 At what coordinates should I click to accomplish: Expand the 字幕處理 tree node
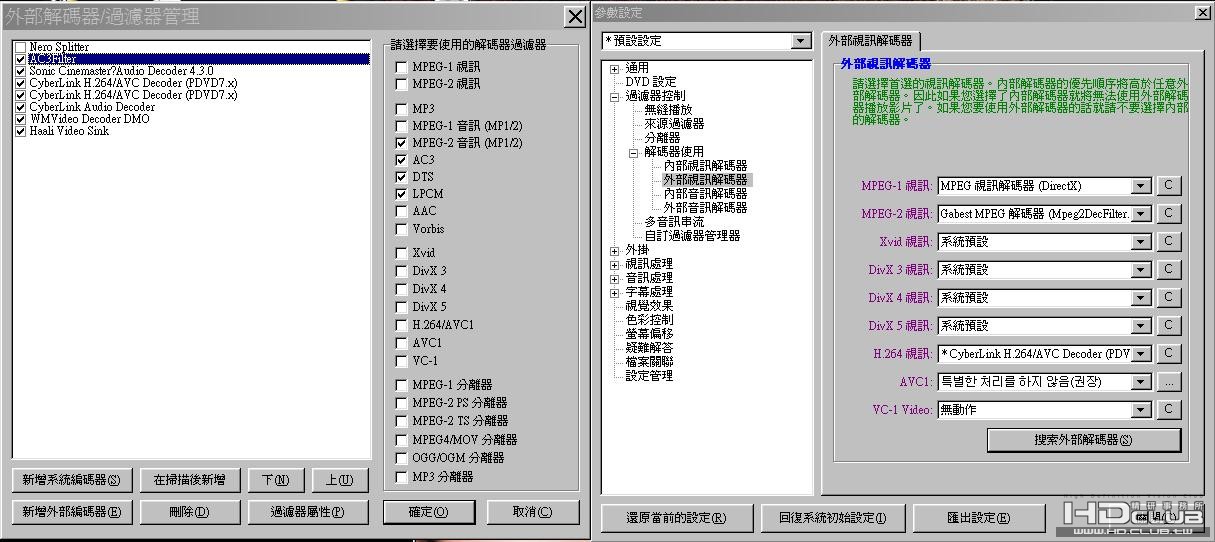click(615, 292)
